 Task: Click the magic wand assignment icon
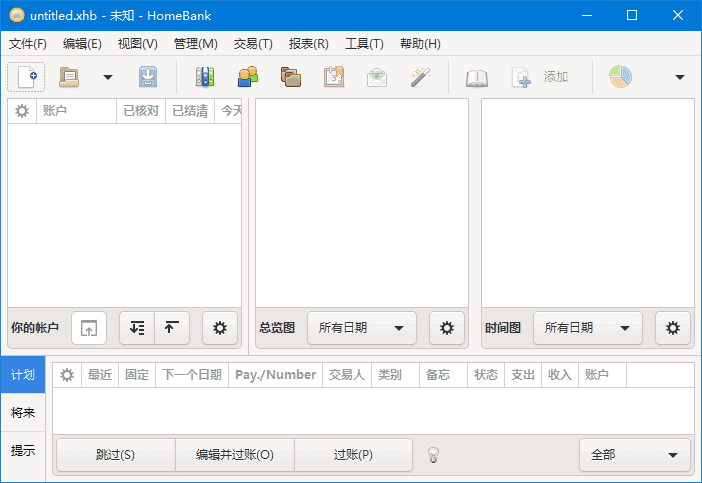420,77
